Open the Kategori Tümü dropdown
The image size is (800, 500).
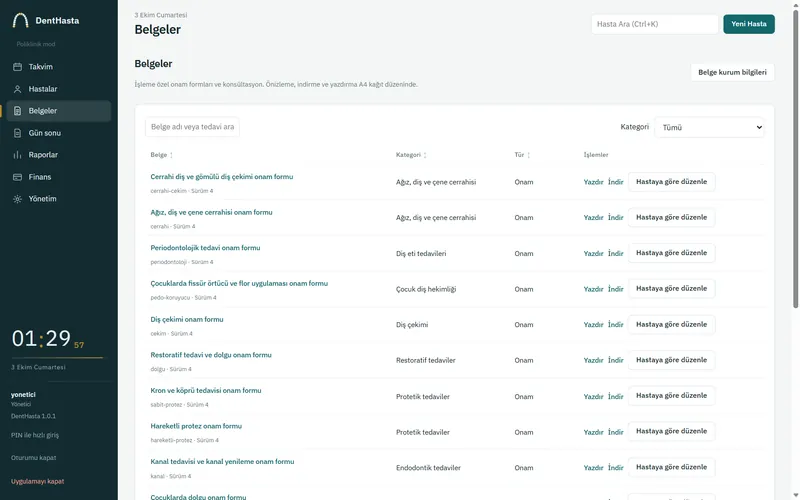[x=709, y=128]
